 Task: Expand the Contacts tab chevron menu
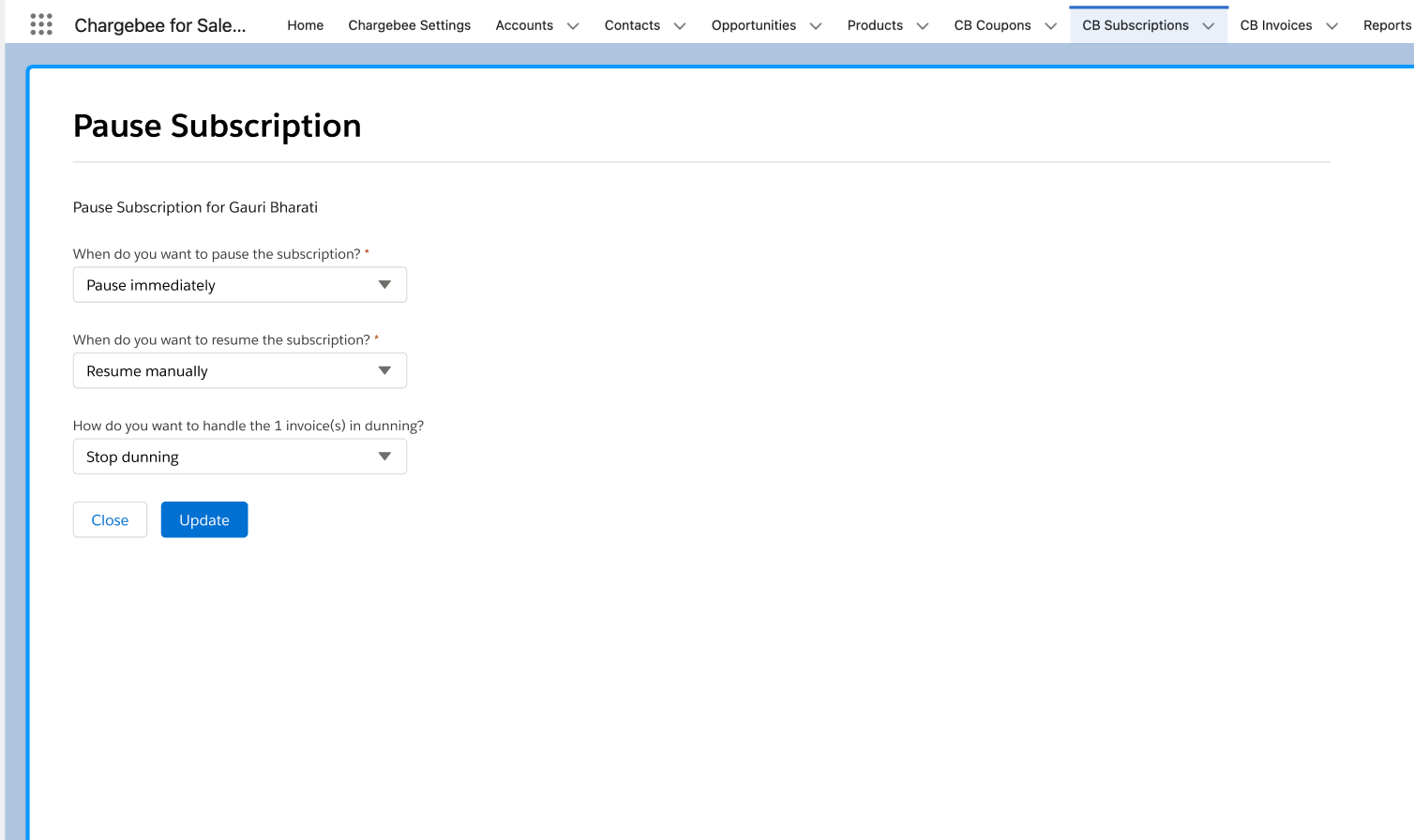coord(680,26)
